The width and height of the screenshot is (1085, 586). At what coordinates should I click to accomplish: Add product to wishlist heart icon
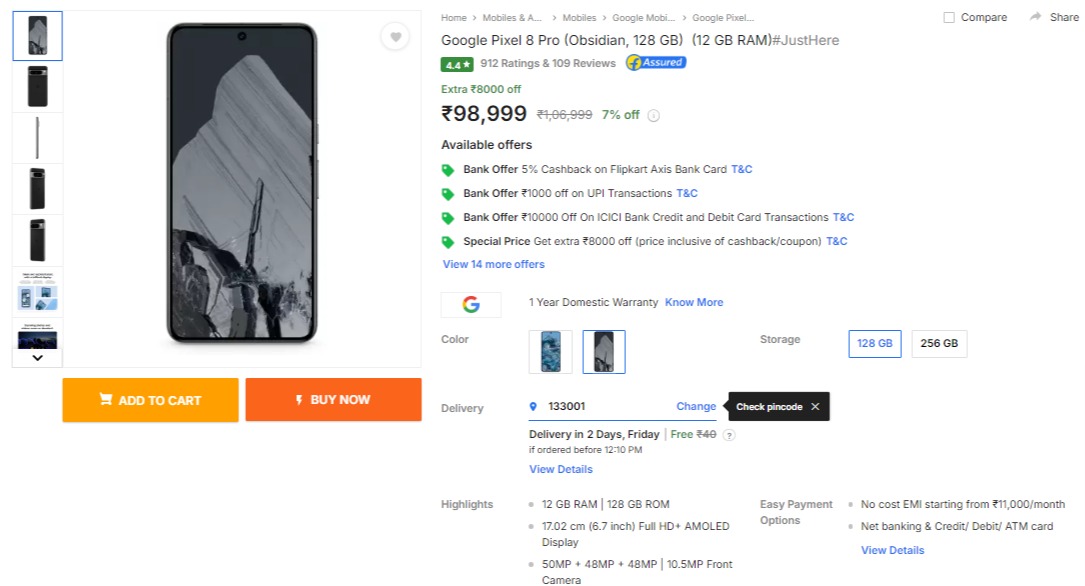coord(395,37)
